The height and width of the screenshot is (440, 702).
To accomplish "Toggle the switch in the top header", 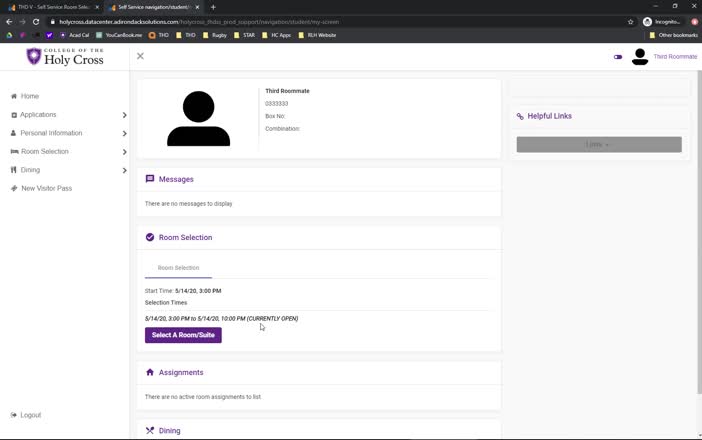I will (x=618, y=57).
